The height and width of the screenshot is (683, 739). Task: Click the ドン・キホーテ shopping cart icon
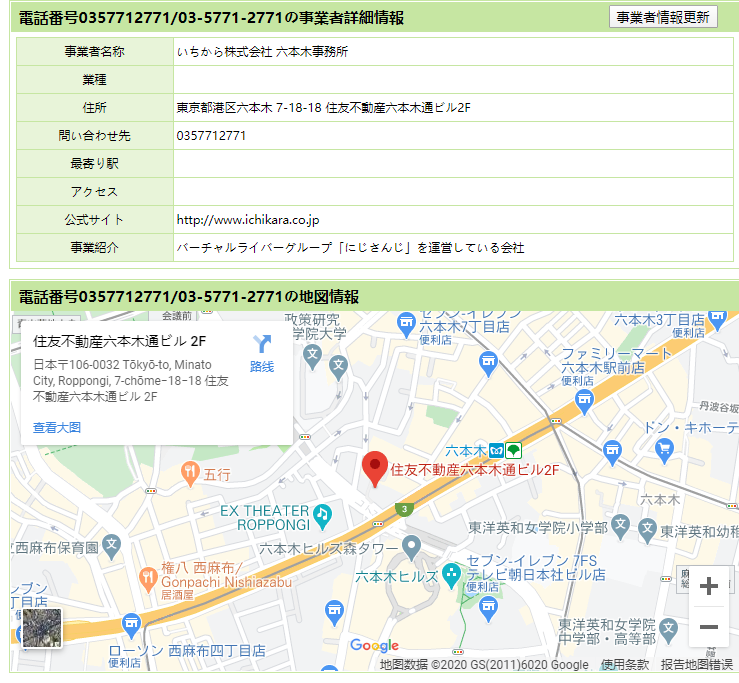pos(665,450)
